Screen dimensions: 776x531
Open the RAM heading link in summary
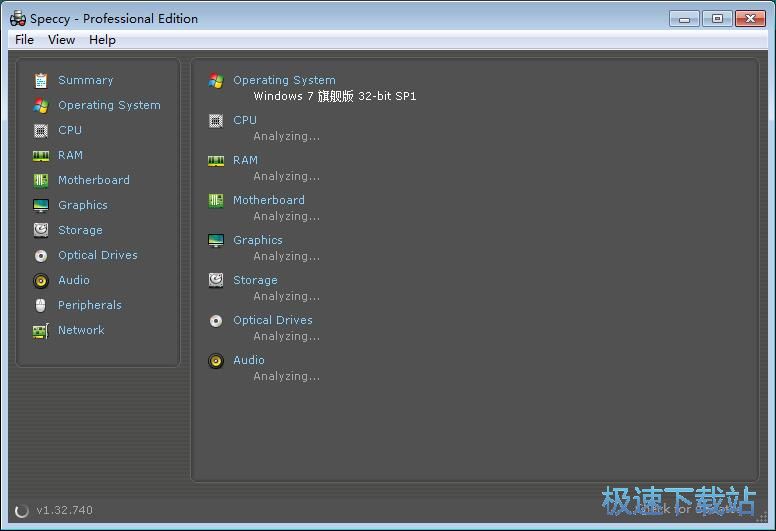tap(245, 160)
